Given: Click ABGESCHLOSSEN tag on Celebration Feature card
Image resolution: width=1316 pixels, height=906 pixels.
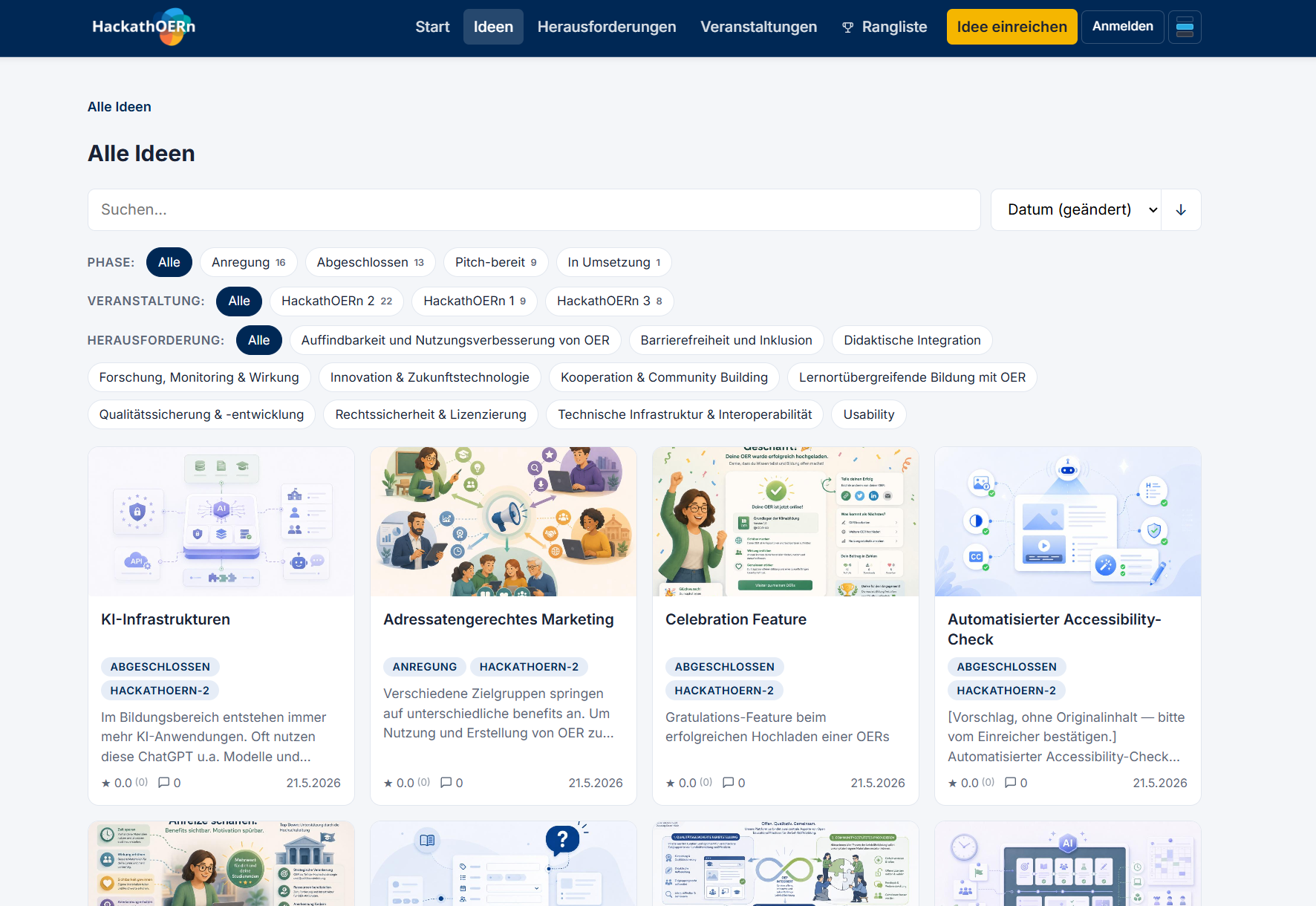Looking at the screenshot, I should coord(725,667).
